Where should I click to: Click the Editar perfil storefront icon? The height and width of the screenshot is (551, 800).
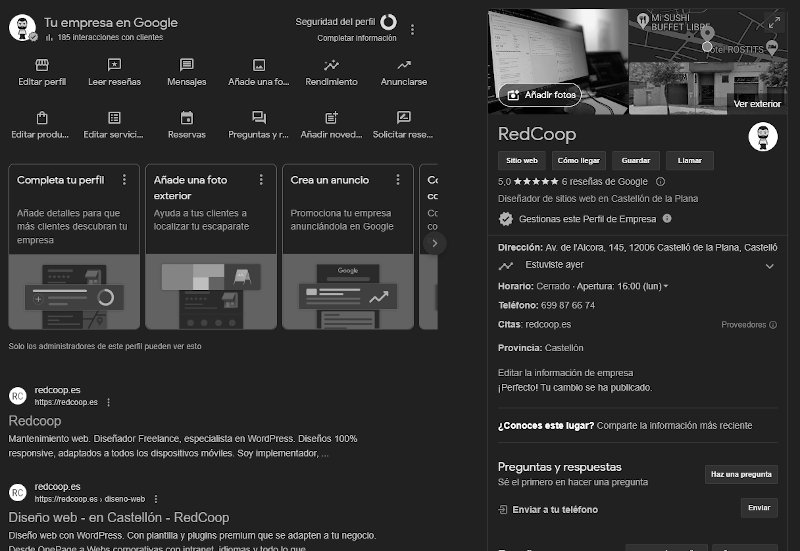(42, 65)
